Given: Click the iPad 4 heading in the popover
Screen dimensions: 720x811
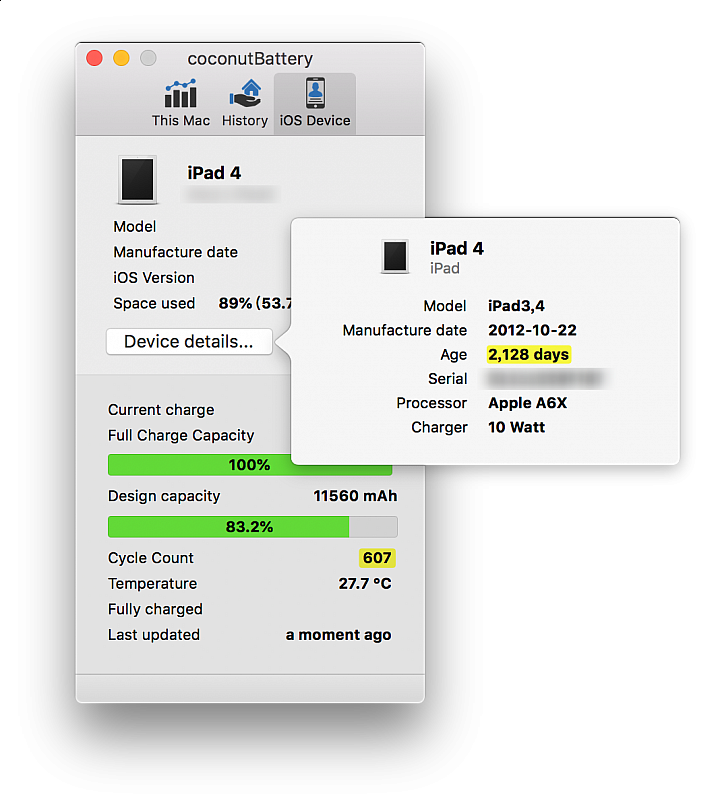Looking at the screenshot, I should [457, 249].
